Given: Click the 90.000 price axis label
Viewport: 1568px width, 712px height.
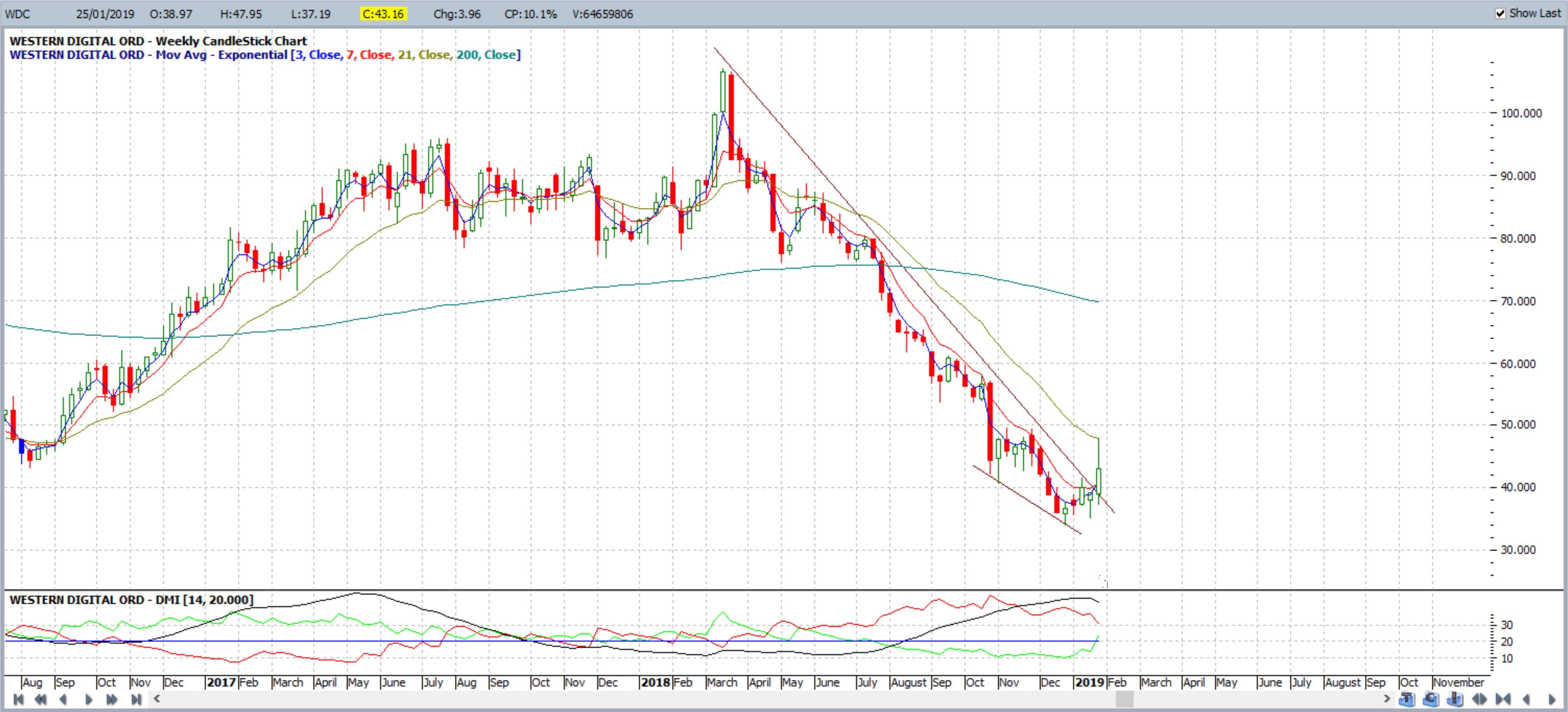Looking at the screenshot, I should point(1518,176).
